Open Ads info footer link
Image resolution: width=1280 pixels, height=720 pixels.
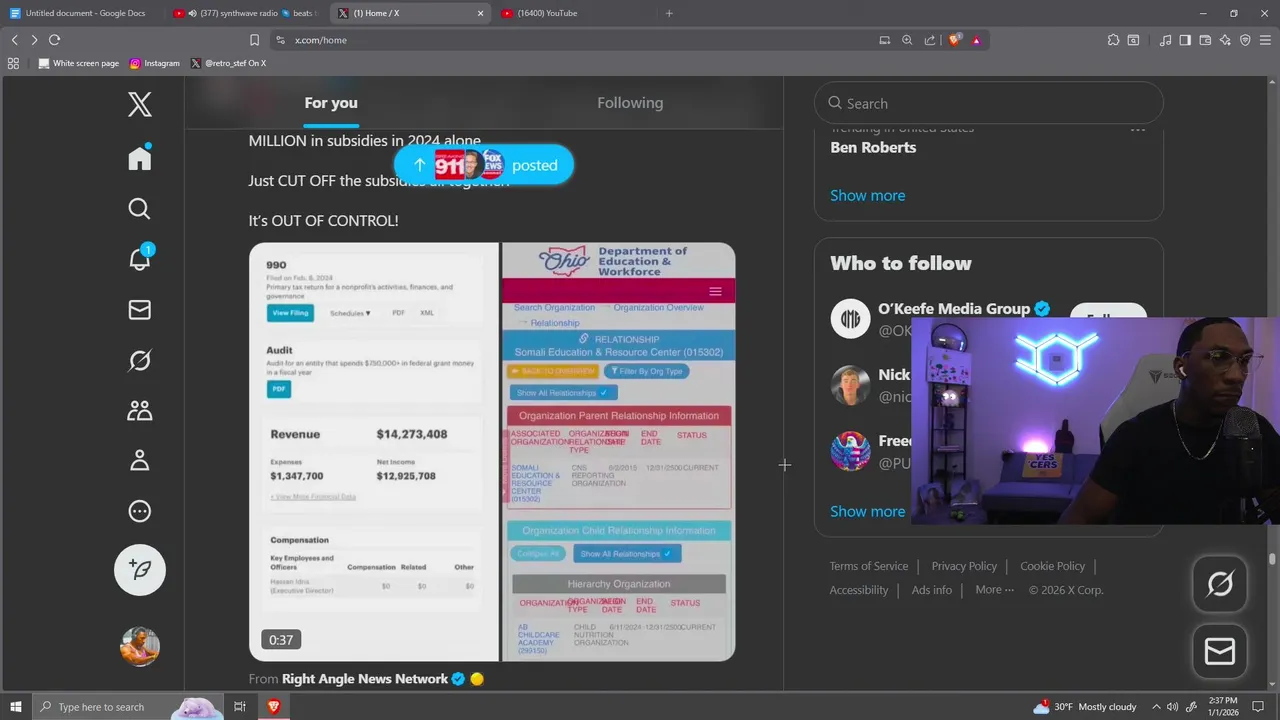point(932,590)
